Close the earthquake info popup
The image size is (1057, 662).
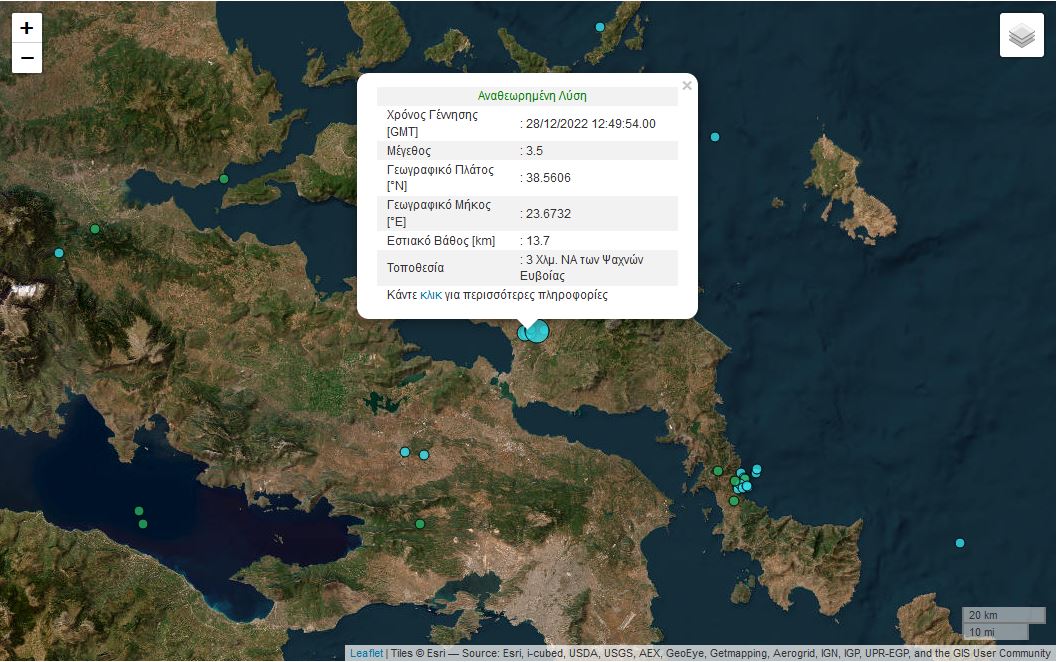(687, 86)
